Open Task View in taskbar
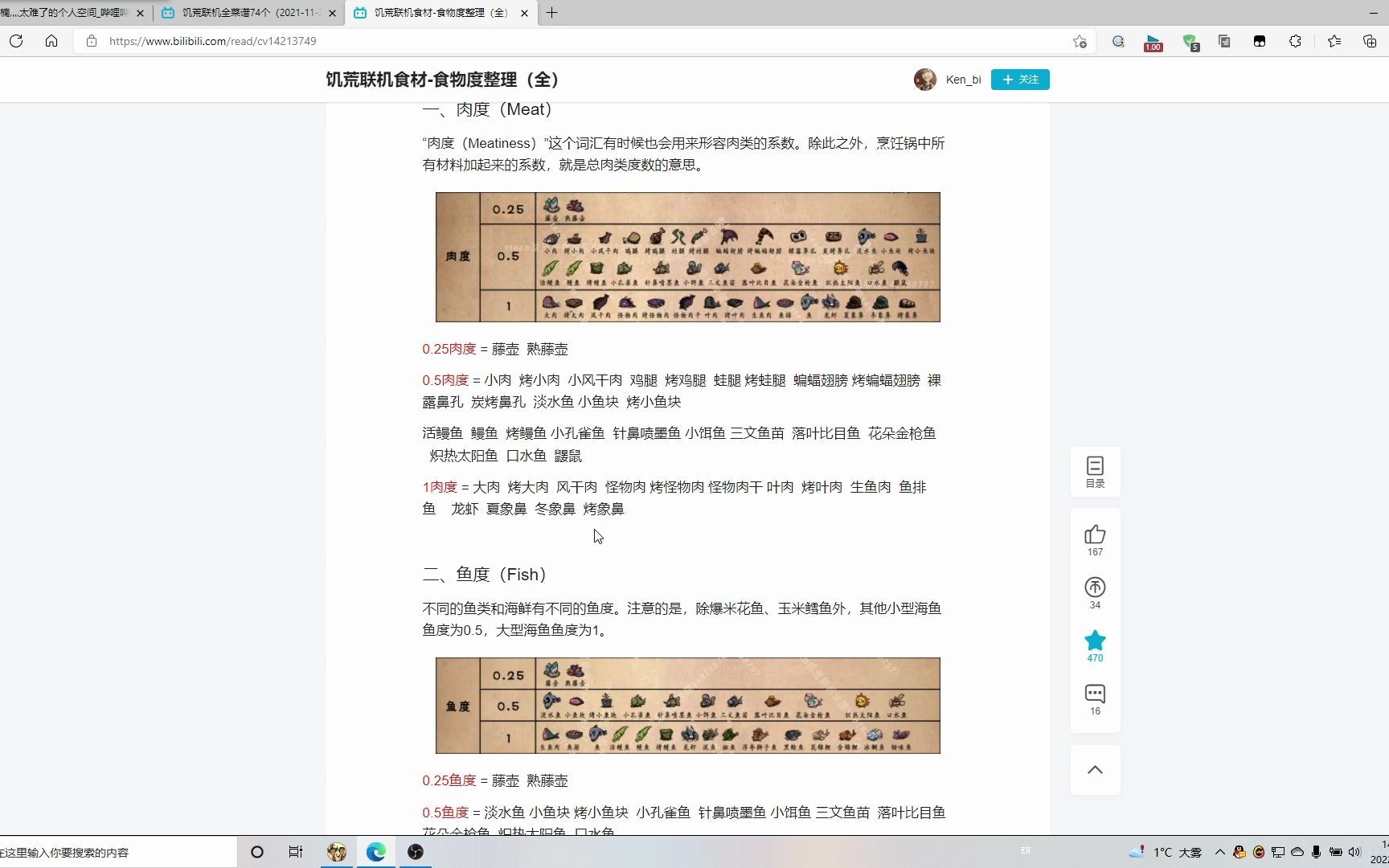The height and width of the screenshot is (868, 1389). tap(296, 852)
